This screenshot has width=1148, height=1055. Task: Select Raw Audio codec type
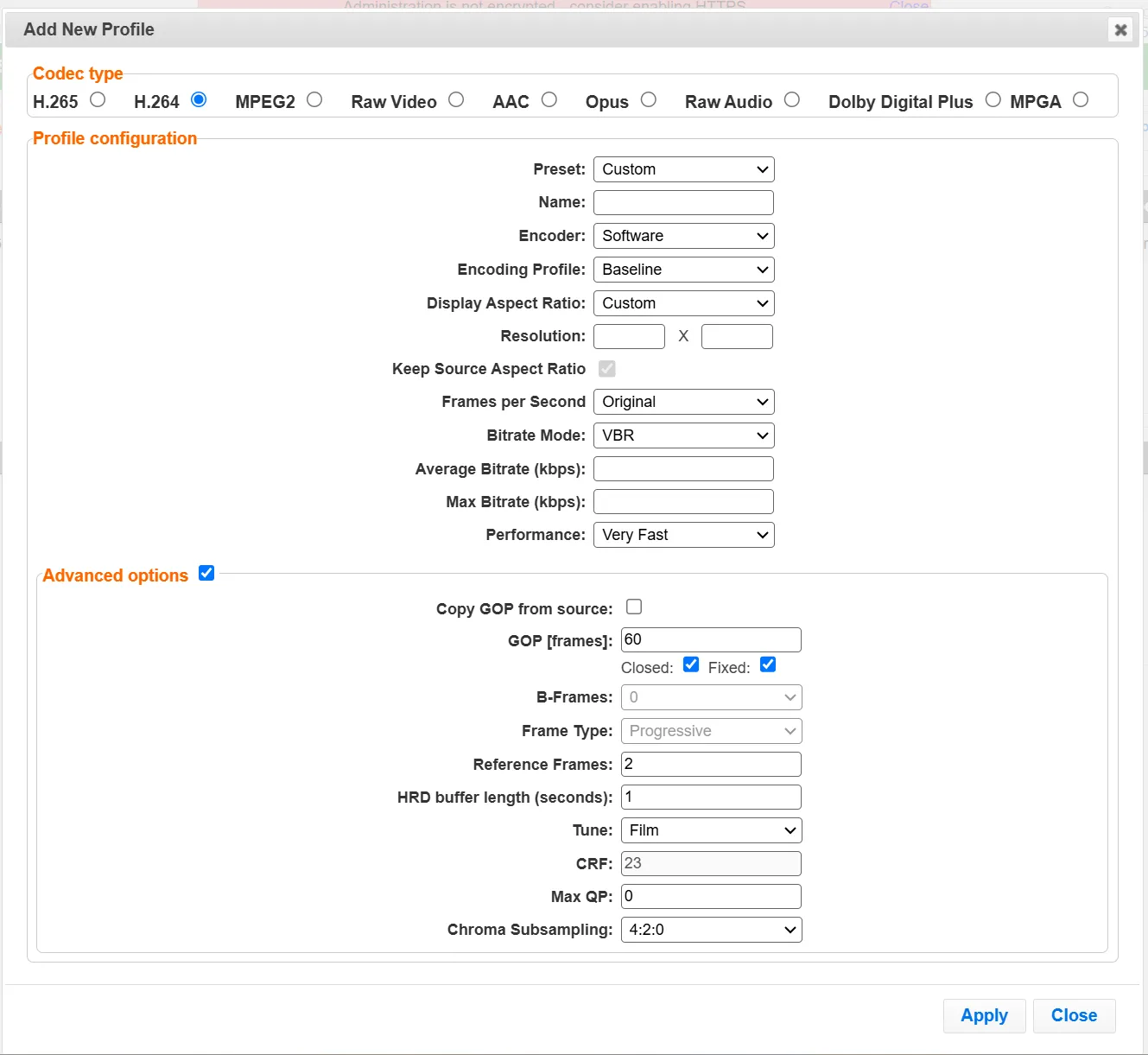[792, 99]
